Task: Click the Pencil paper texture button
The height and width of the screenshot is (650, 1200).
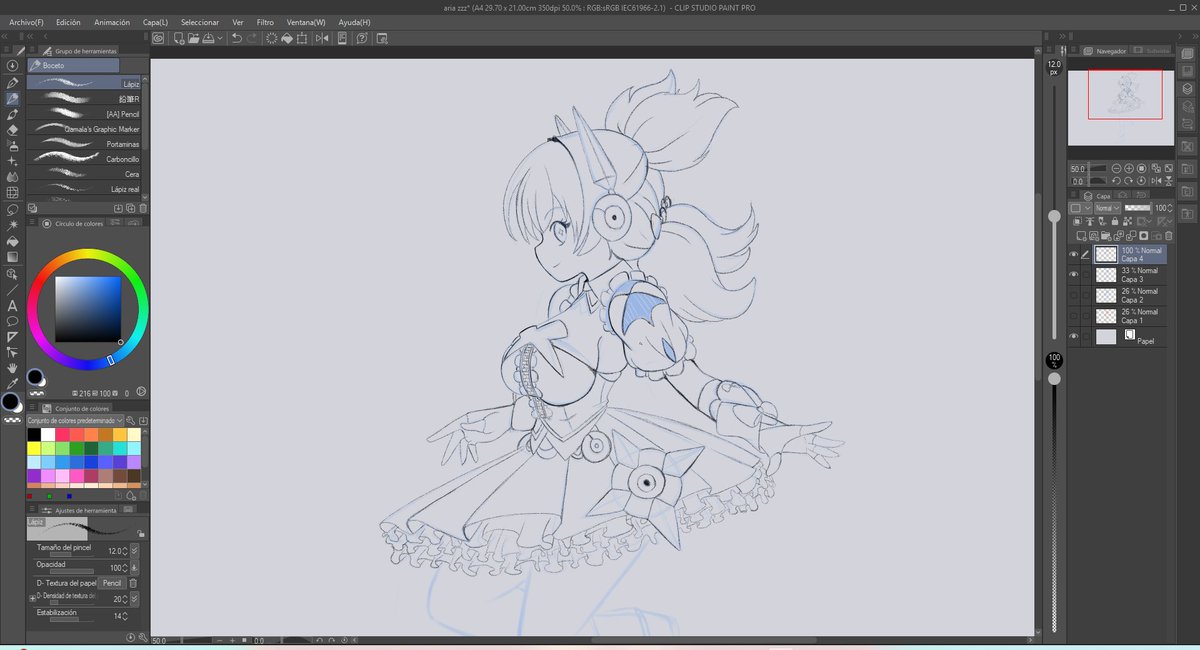Action: coord(112,583)
